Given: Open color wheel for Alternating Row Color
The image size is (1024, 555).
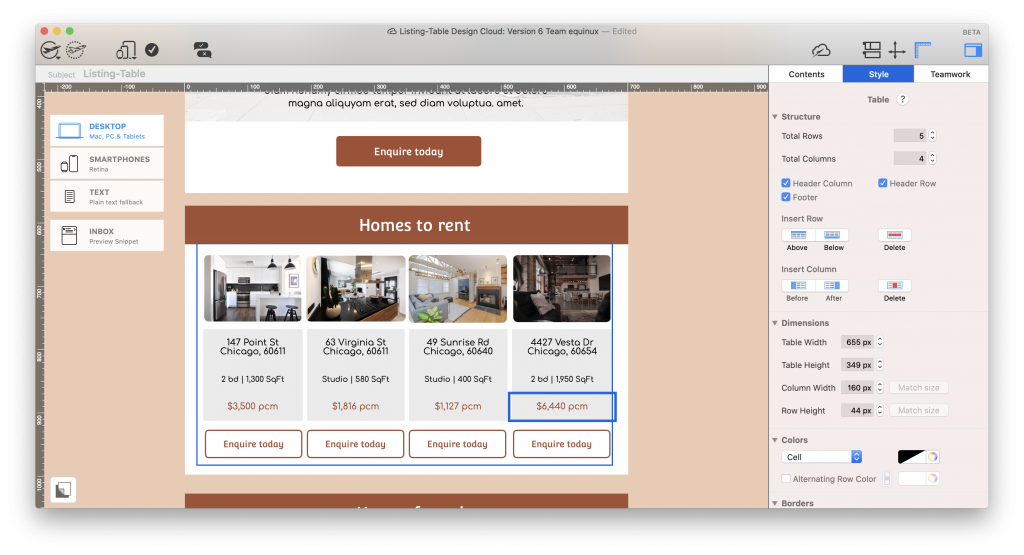Looking at the screenshot, I should coord(933,479).
